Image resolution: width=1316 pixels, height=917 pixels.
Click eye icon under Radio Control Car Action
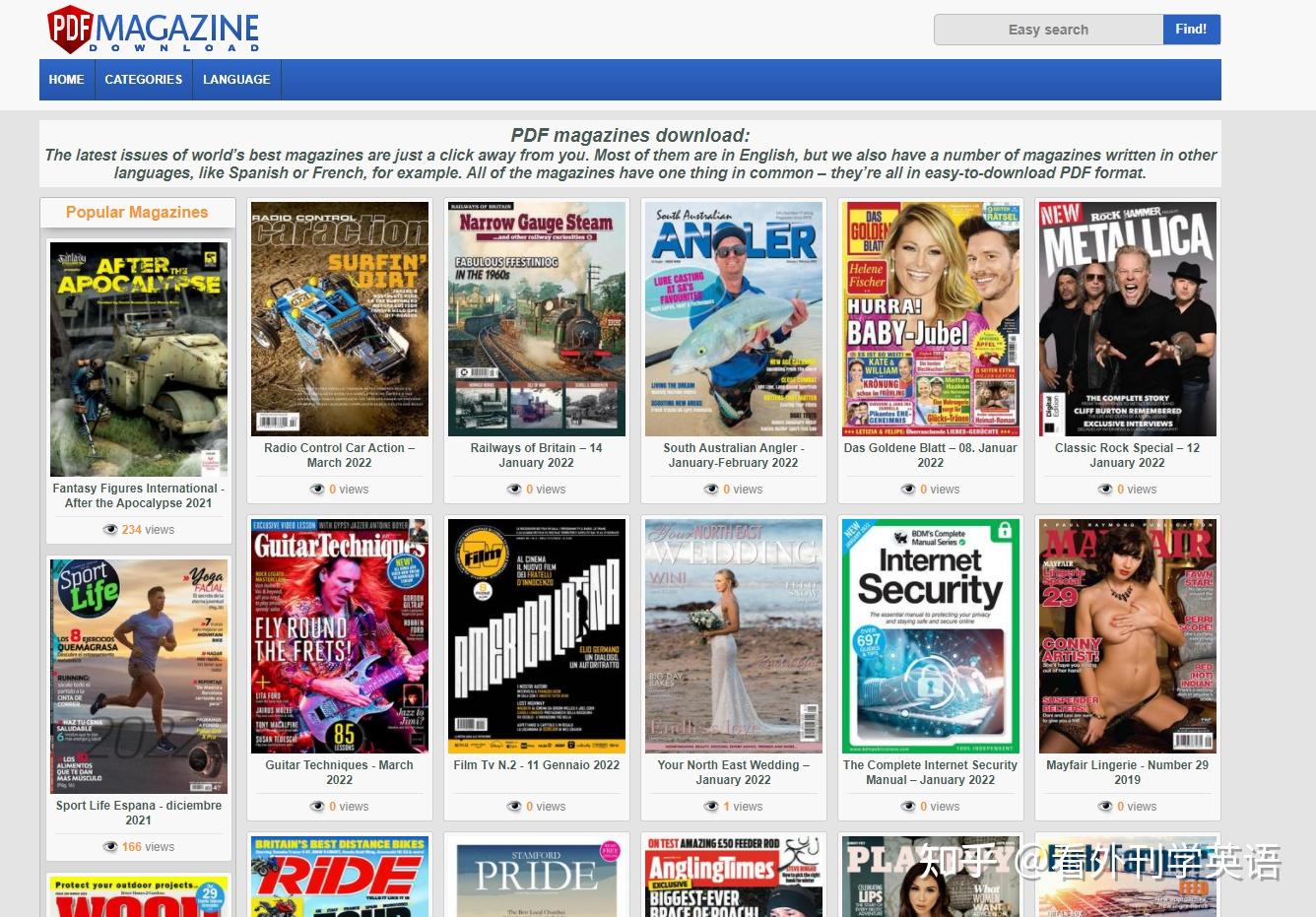point(317,490)
